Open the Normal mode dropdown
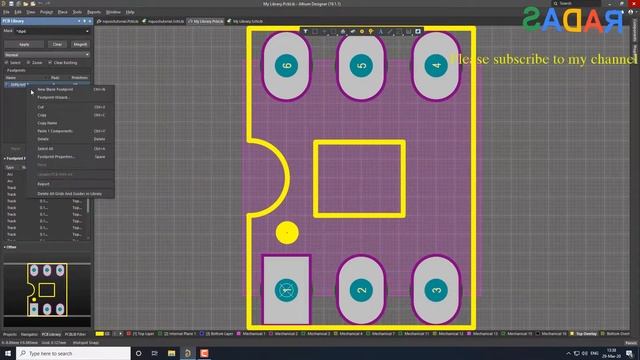 click(47, 54)
